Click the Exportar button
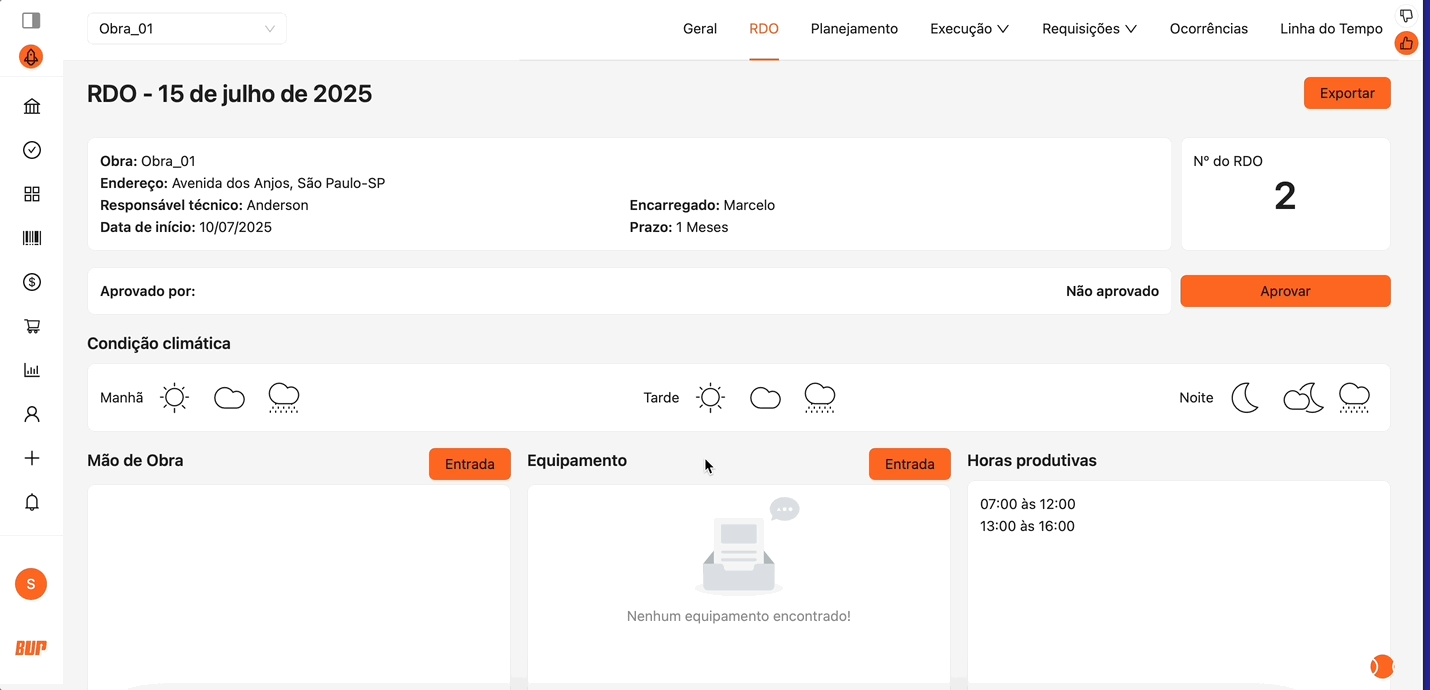 point(1346,93)
